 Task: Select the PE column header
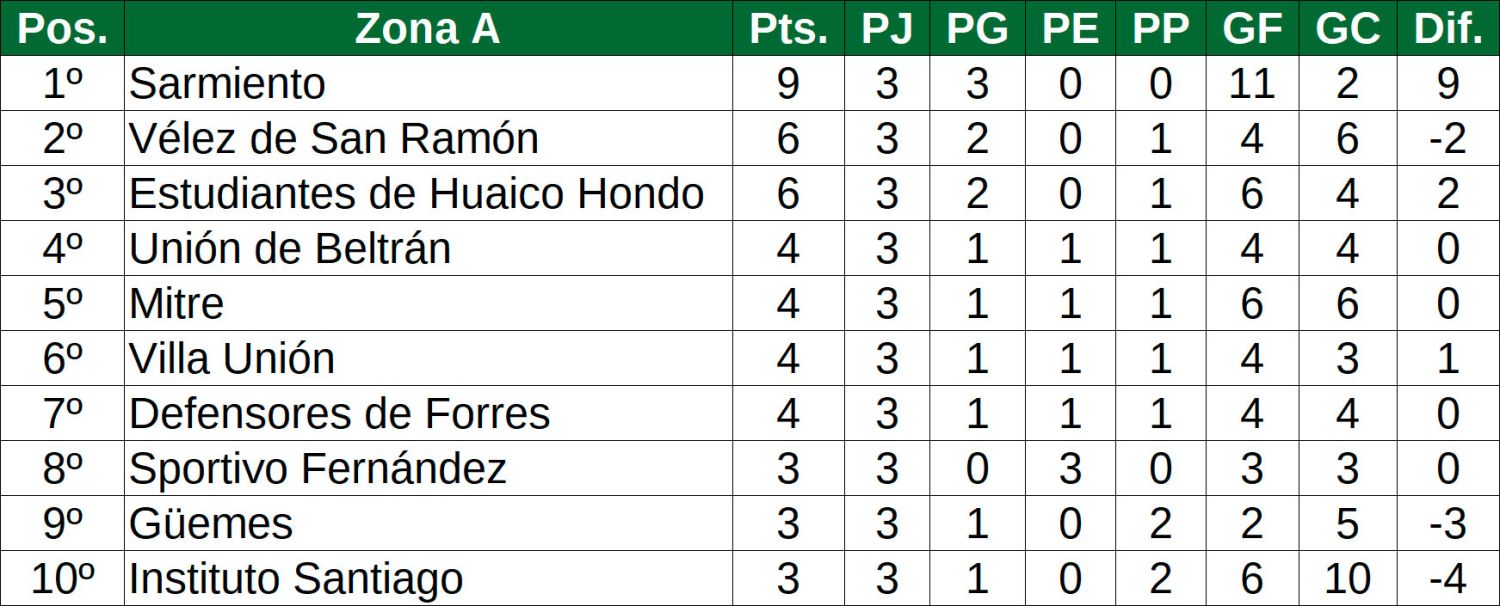tap(1070, 29)
